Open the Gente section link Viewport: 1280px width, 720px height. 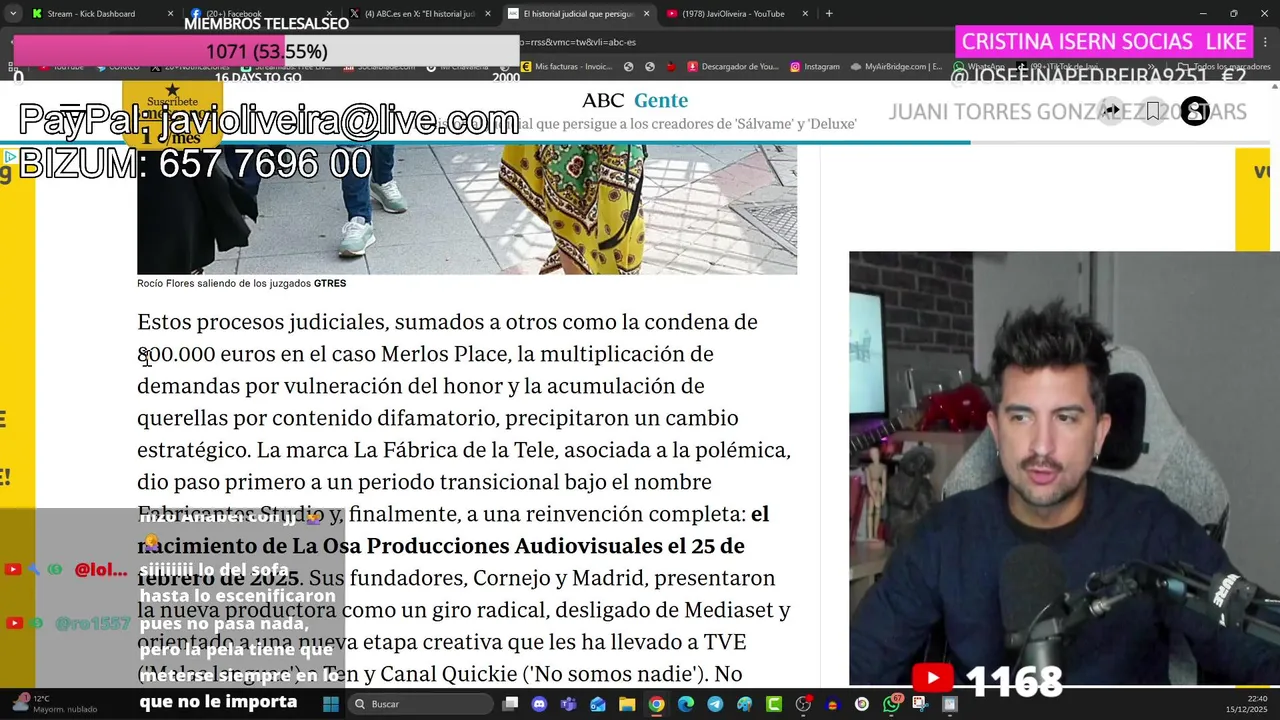pos(661,100)
